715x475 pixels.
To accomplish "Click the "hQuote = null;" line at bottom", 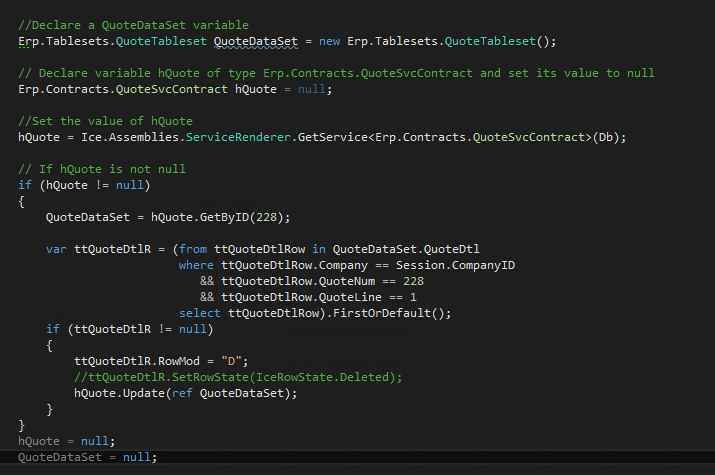I will (x=67, y=441).
